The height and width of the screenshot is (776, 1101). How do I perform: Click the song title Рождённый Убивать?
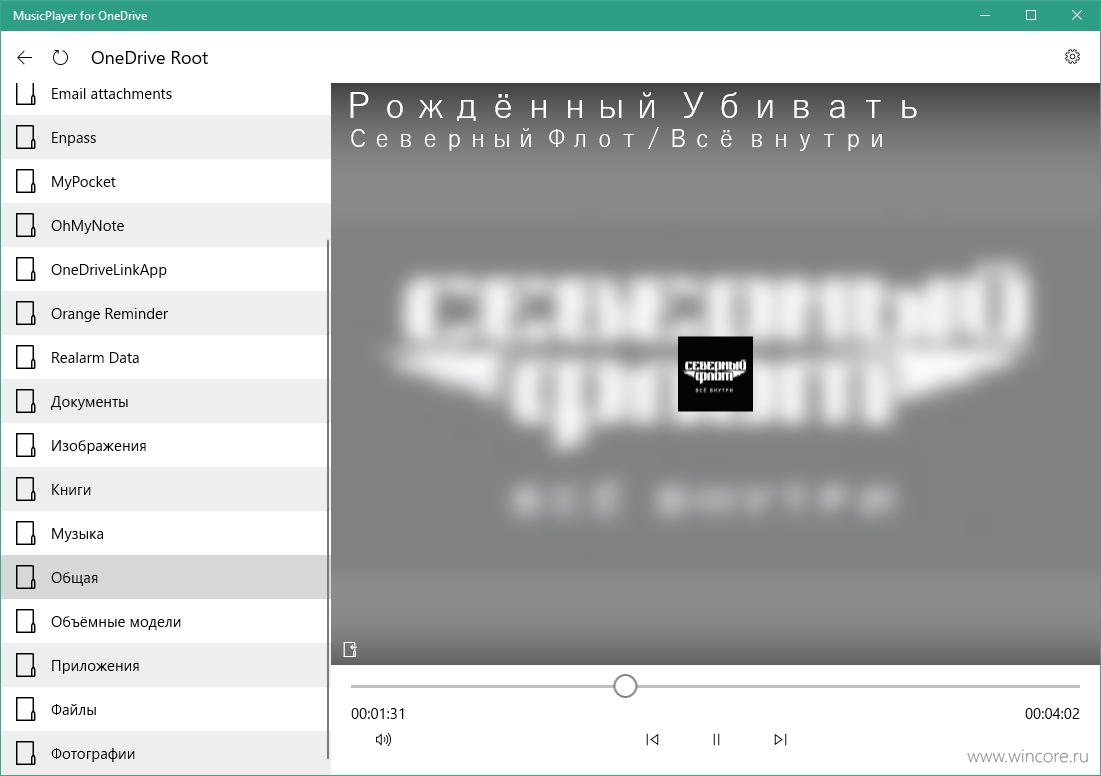click(633, 106)
